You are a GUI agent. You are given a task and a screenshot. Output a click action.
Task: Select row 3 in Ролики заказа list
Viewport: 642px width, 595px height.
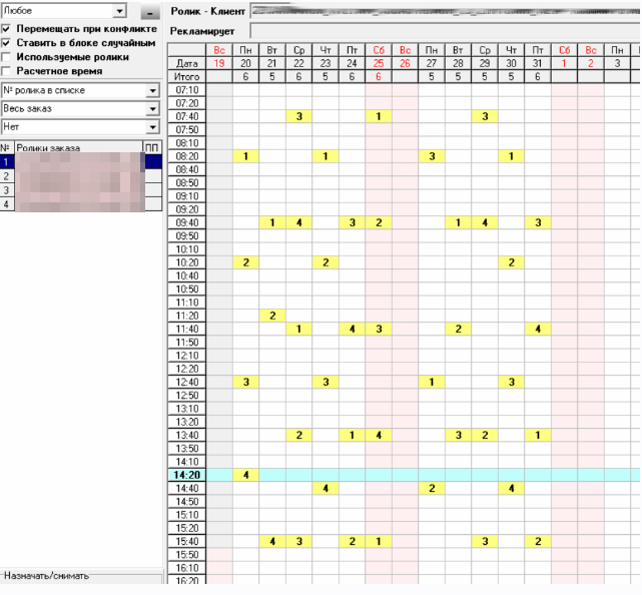coord(81,190)
